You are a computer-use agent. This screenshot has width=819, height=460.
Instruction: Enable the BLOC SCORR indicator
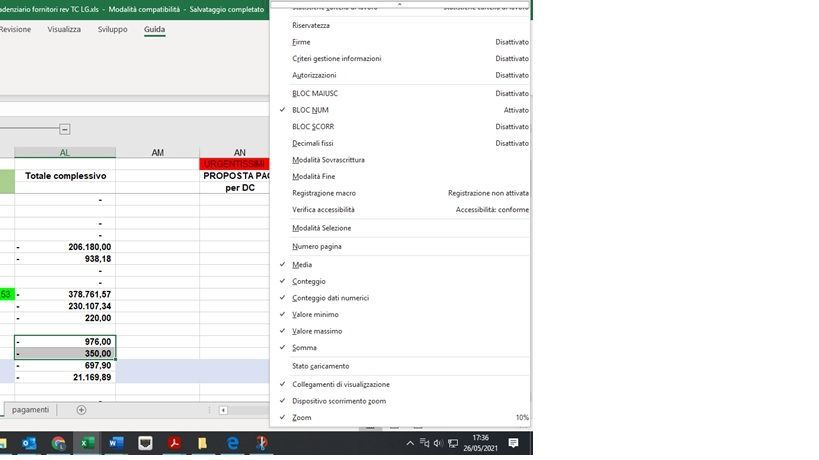400,127
